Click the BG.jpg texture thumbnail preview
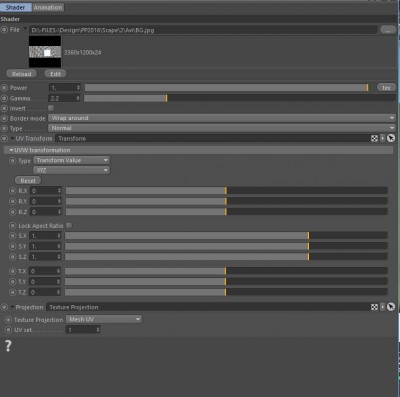400x397 pixels. pyautogui.click(x=45, y=52)
